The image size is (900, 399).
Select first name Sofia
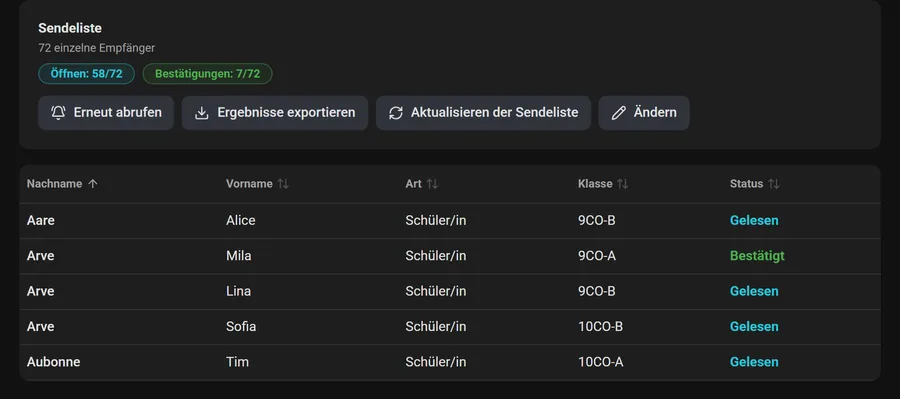tap(241, 327)
